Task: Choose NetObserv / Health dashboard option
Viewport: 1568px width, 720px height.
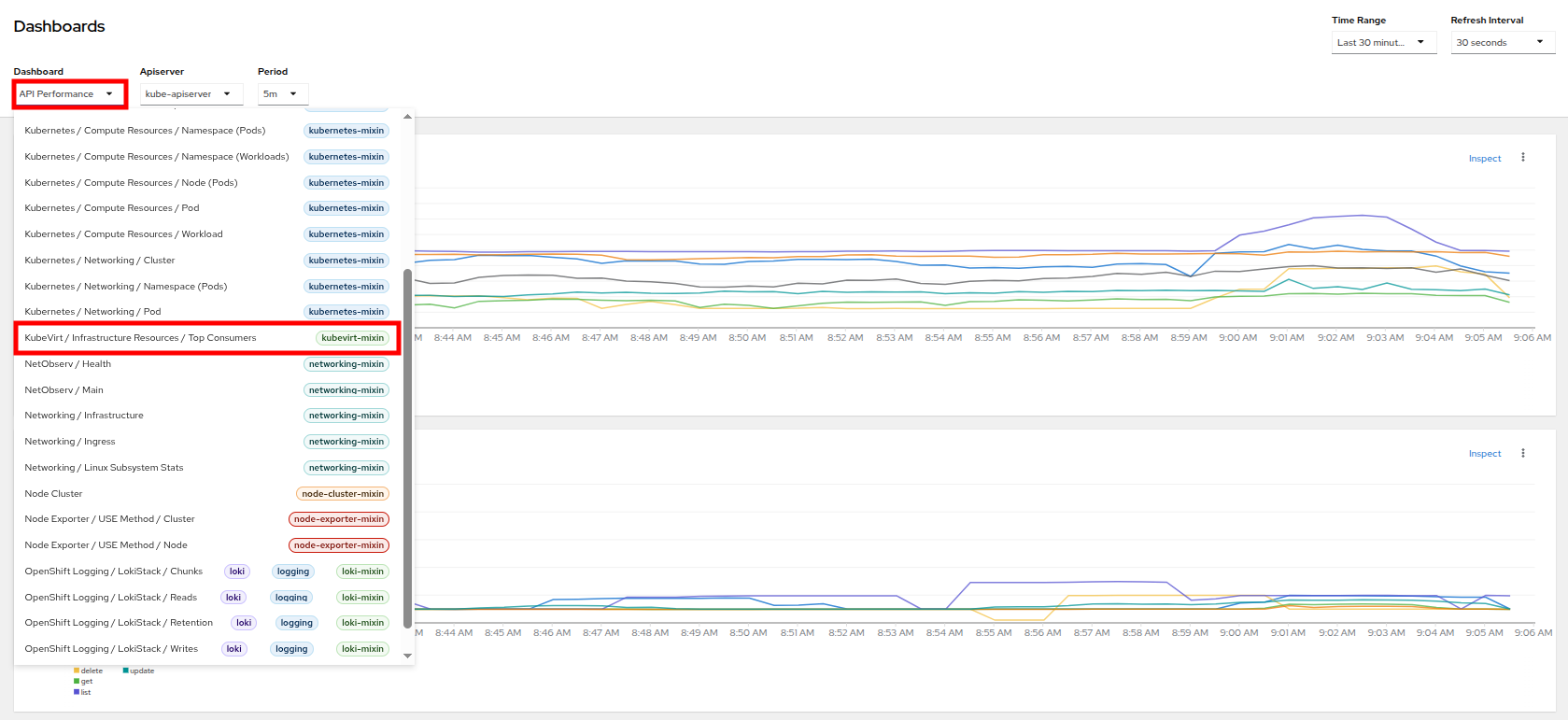Action: [x=68, y=364]
